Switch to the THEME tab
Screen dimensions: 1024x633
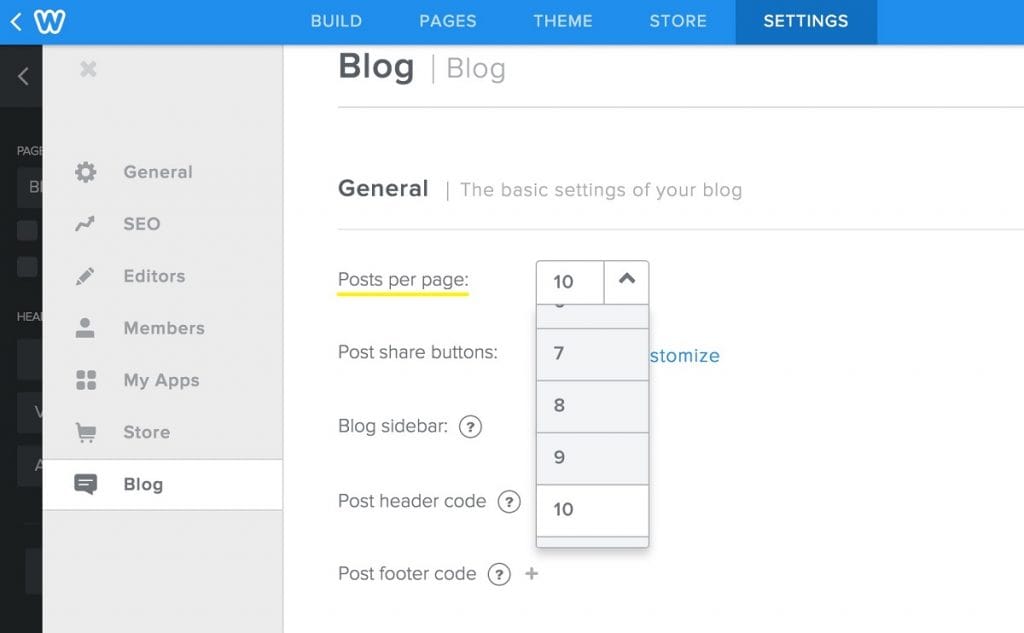coord(563,22)
